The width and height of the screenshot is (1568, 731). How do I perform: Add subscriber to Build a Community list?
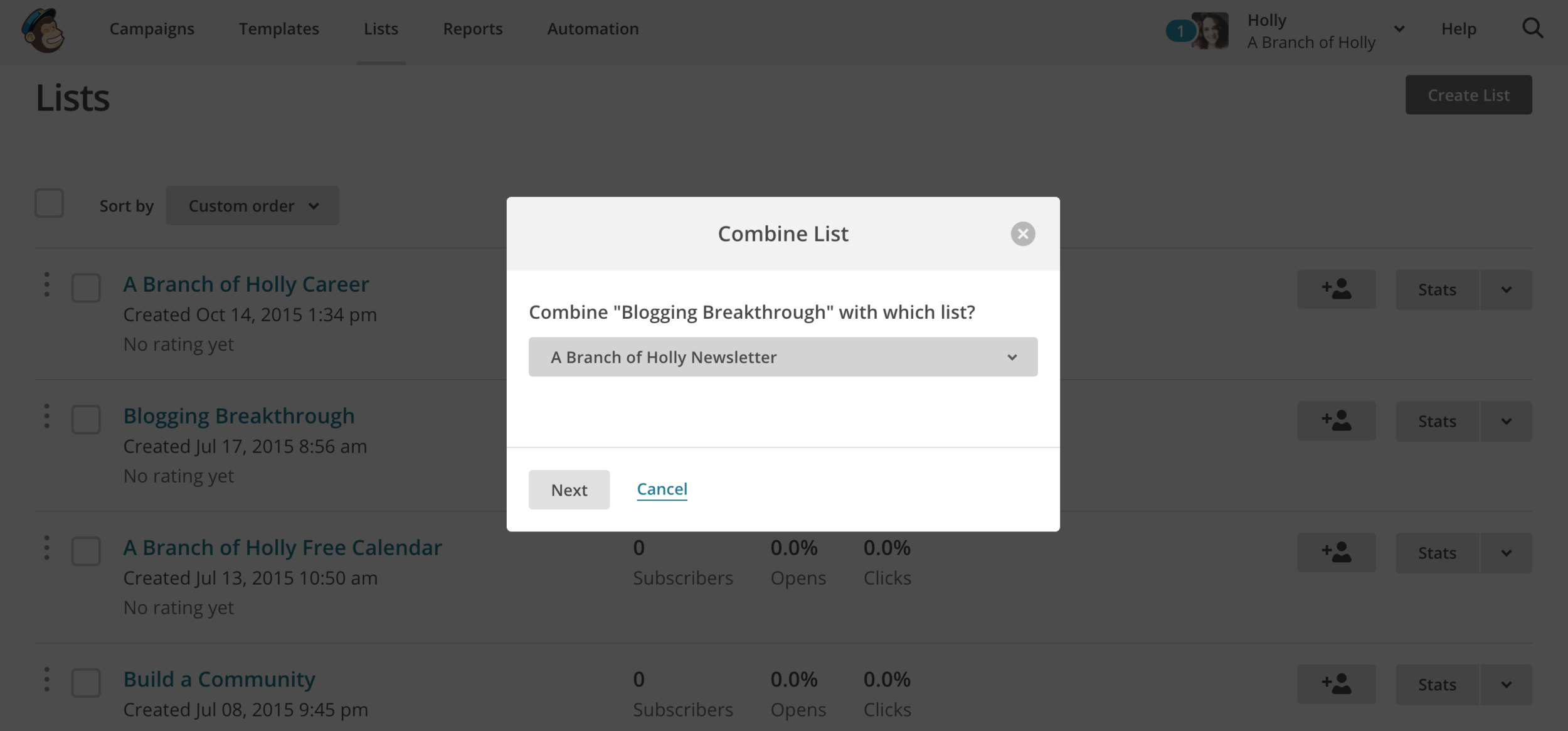pyautogui.click(x=1336, y=684)
